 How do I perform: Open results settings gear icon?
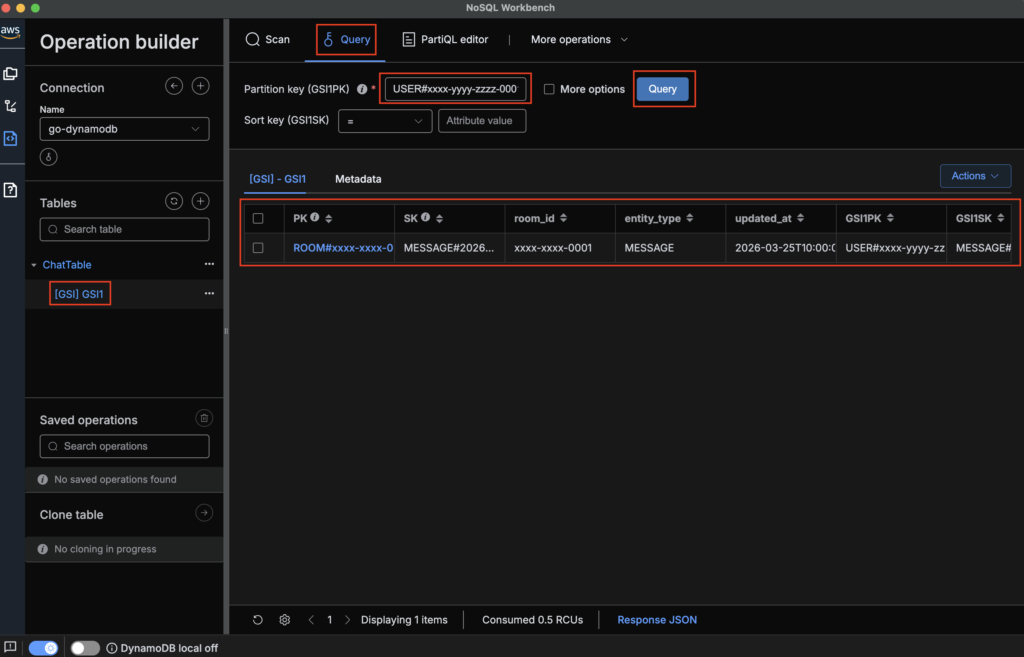[x=285, y=620]
